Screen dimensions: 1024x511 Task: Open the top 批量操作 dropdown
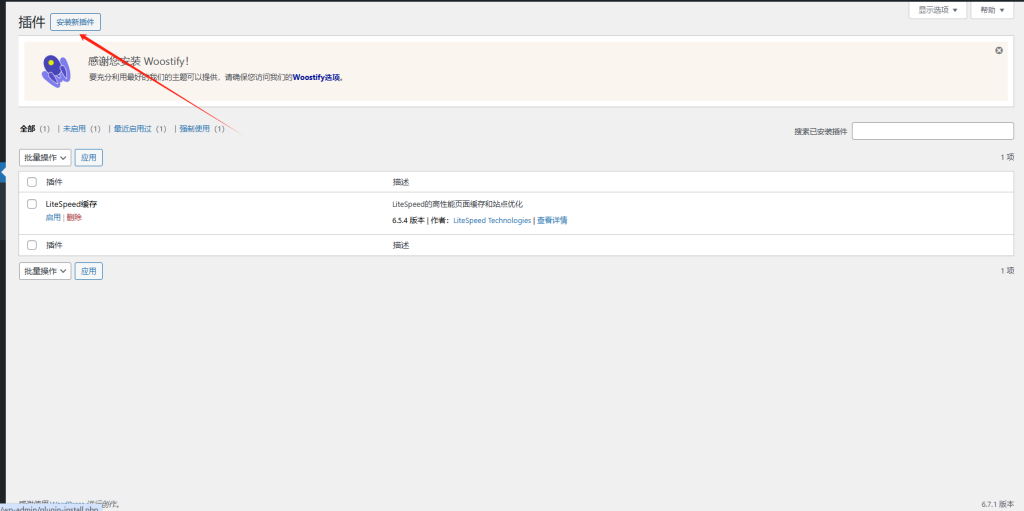(45, 158)
